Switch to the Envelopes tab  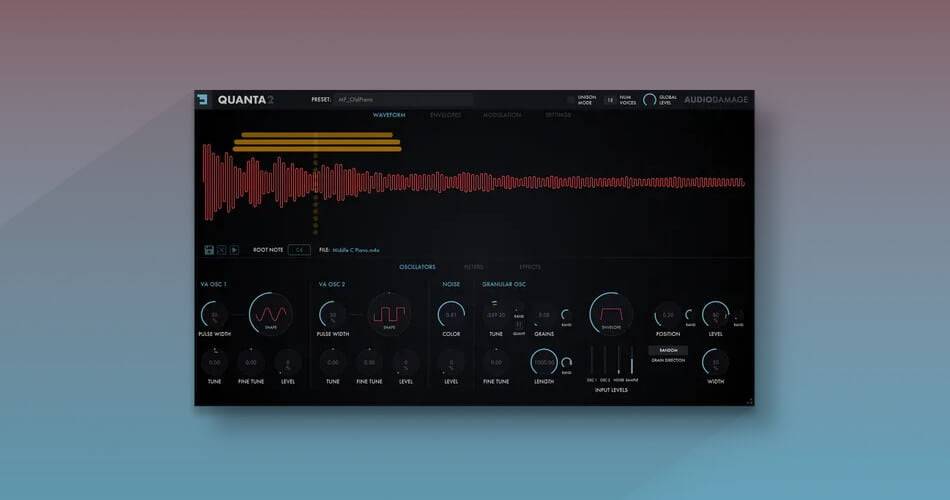click(445, 115)
